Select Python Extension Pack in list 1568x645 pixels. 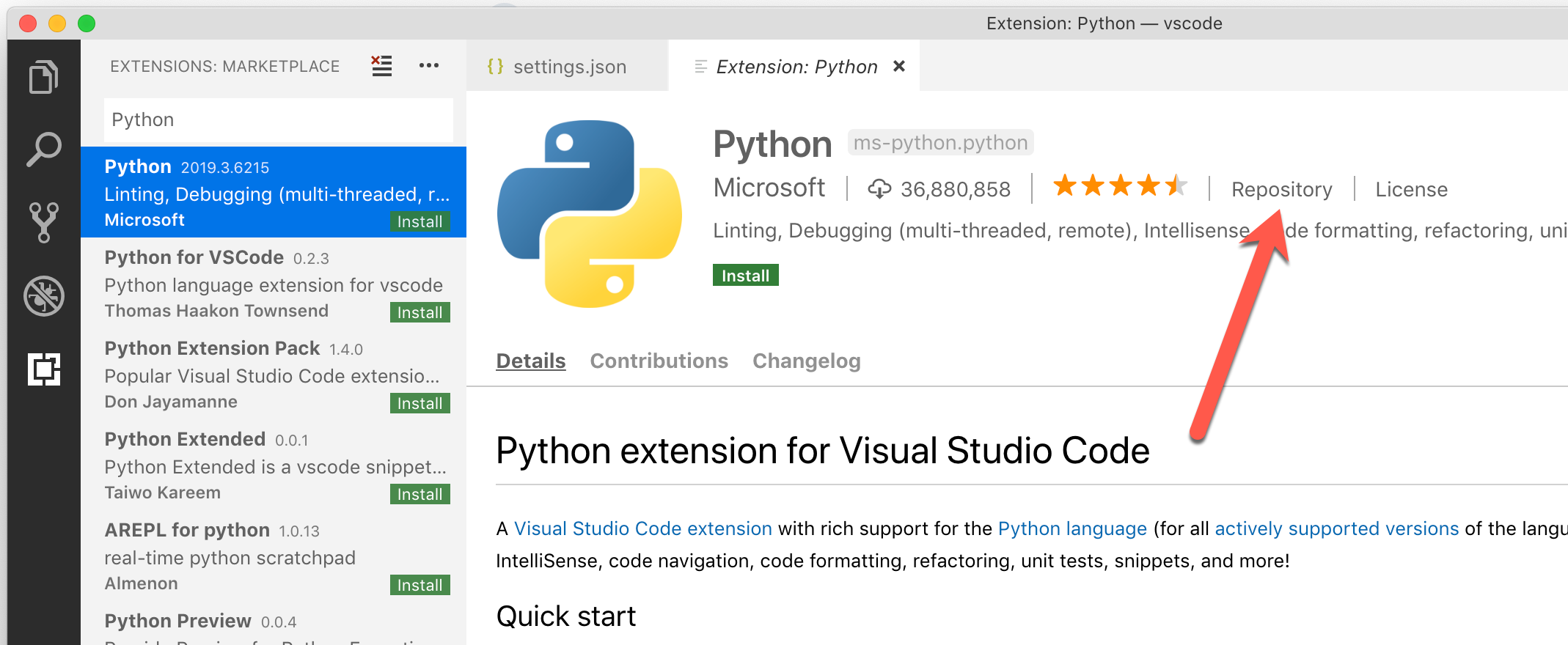pos(273,375)
